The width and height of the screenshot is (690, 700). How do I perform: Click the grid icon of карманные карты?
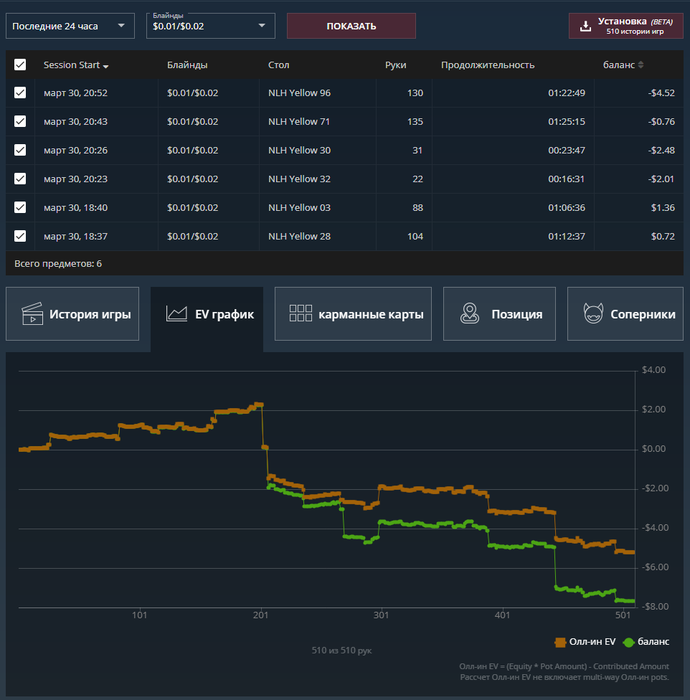pos(300,313)
